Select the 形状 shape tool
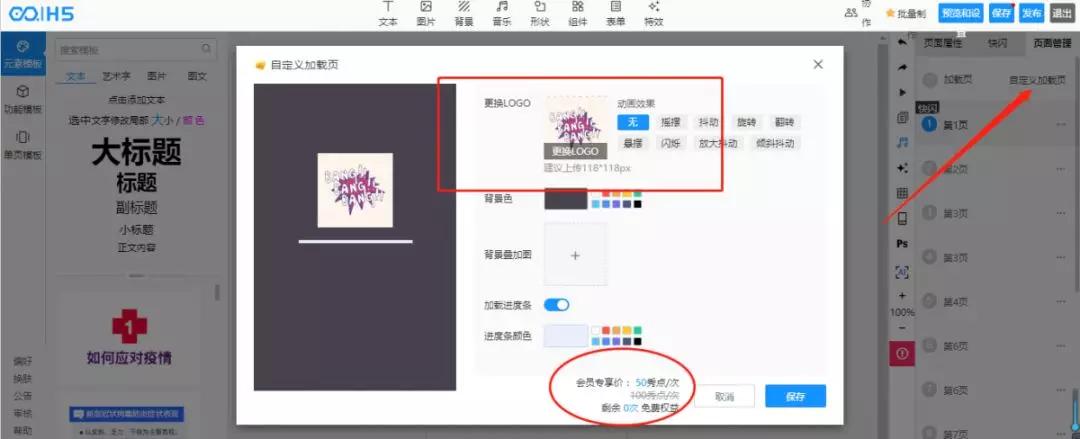Image resolution: width=1080 pixels, height=439 pixels. (540, 14)
